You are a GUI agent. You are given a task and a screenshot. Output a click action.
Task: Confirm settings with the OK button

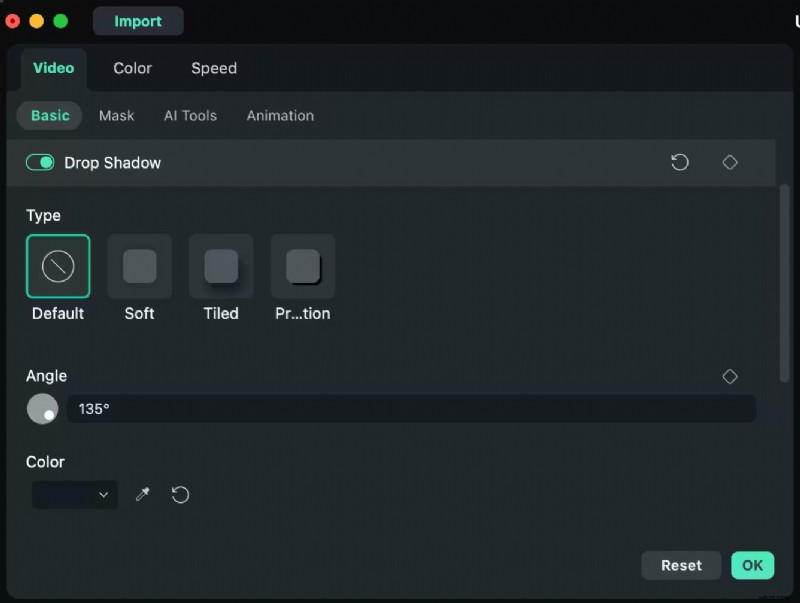[752, 565]
